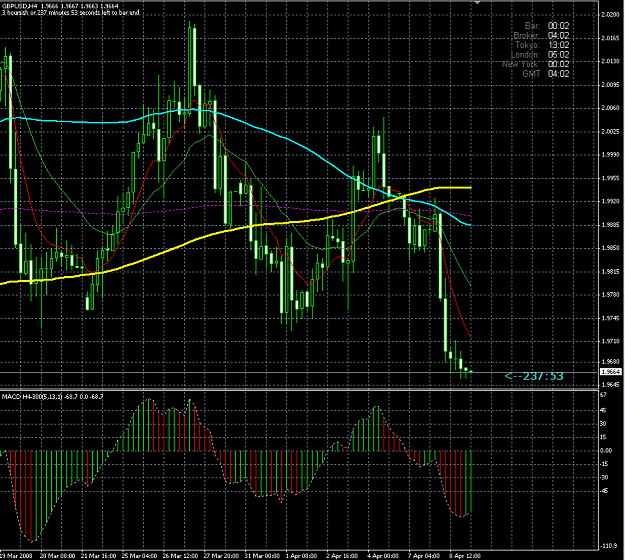This screenshot has width=625, height=560.
Task: Click the 4 Apr 00:00 time label
Action: (383, 556)
